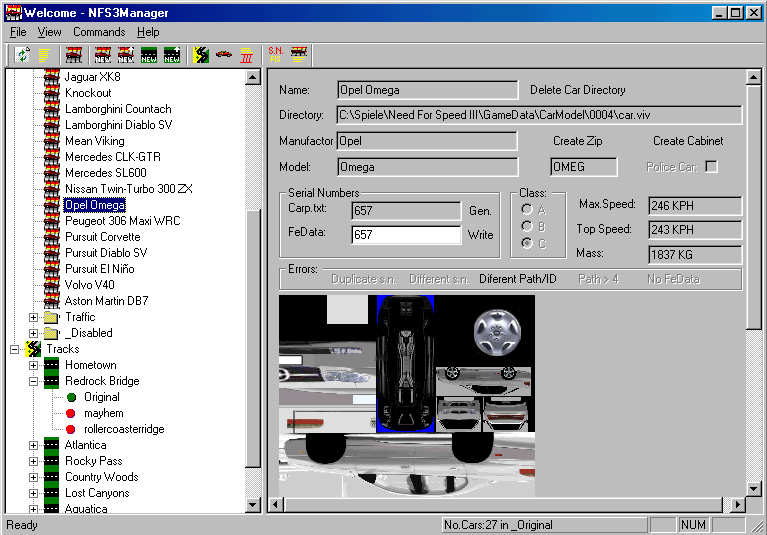Expand the Hometown track node

33,365
